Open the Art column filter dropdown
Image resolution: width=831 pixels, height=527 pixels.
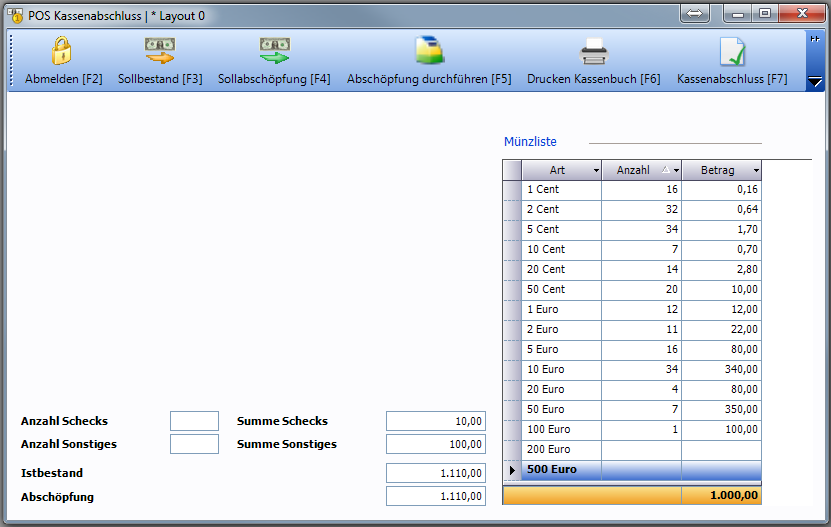[x=596, y=171]
